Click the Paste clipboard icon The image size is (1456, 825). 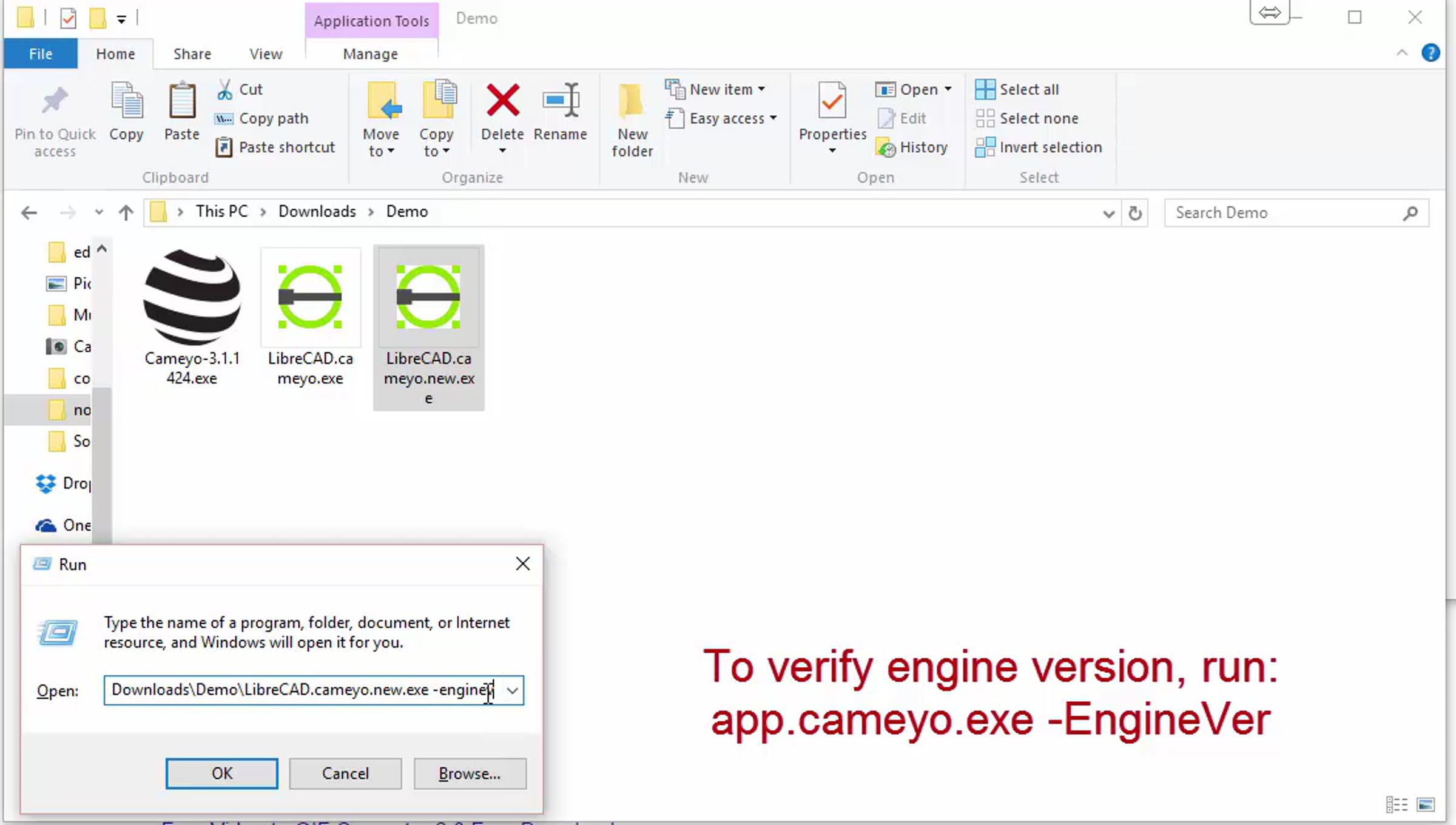tap(181, 101)
